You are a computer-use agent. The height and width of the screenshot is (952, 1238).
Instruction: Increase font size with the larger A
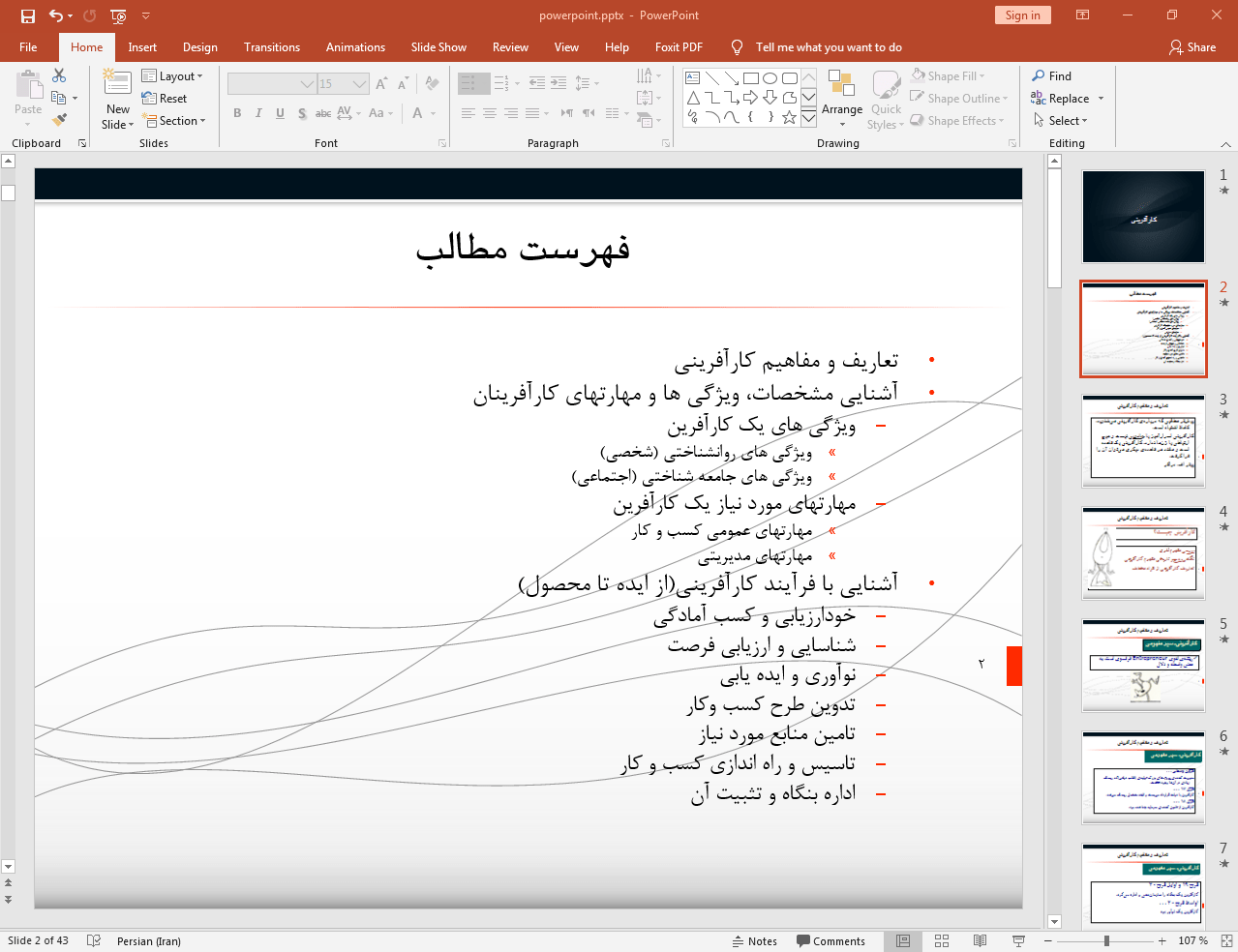pyautogui.click(x=381, y=84)
